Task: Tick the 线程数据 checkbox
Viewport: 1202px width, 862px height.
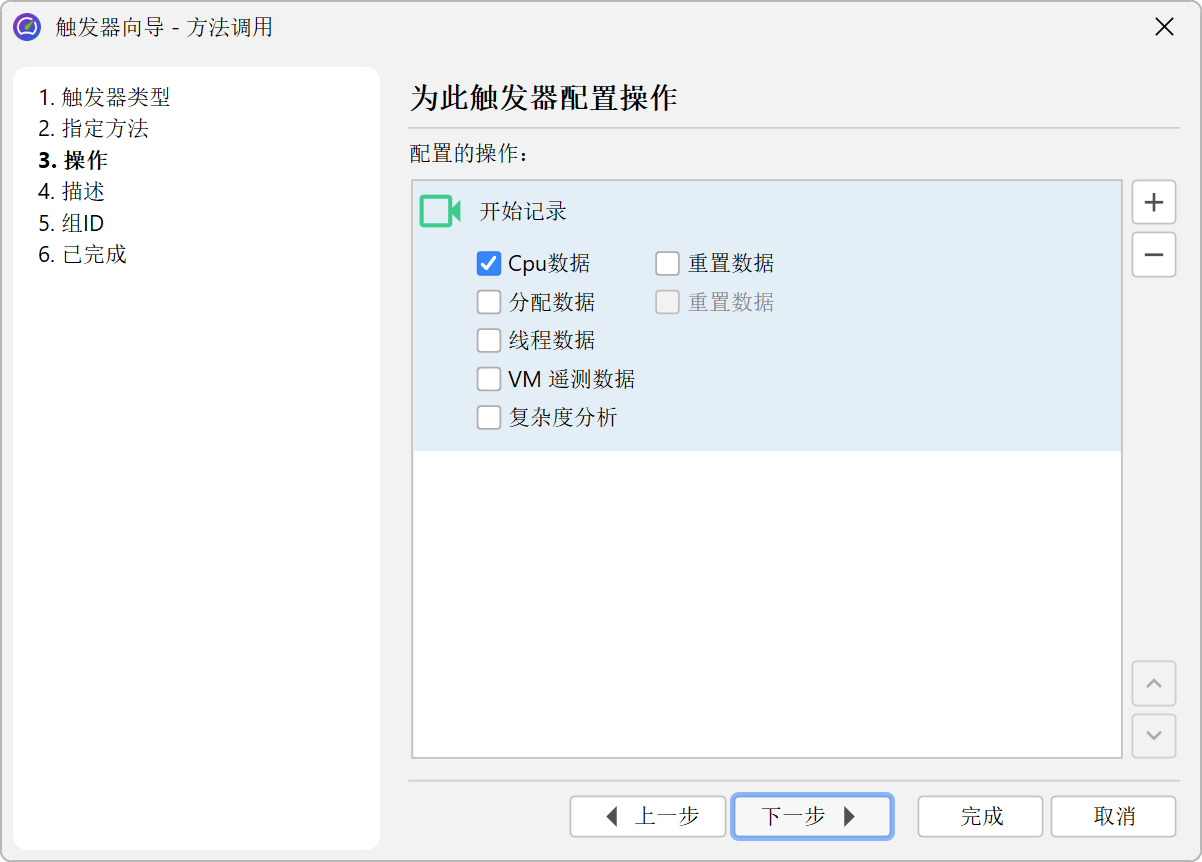Action: click(x=489, y=341)
